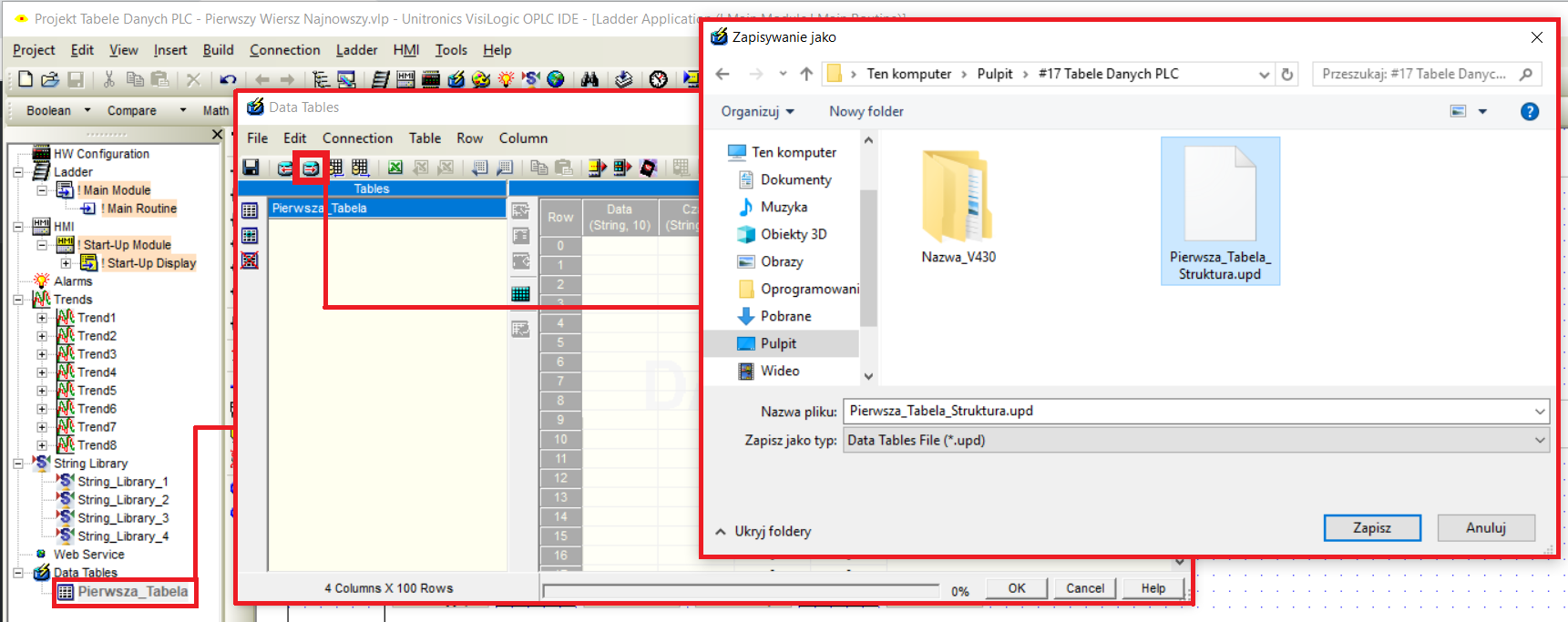1568x622 pixels.
Task: Click the save icon in Data Tables toolbar
Action: 251,168
